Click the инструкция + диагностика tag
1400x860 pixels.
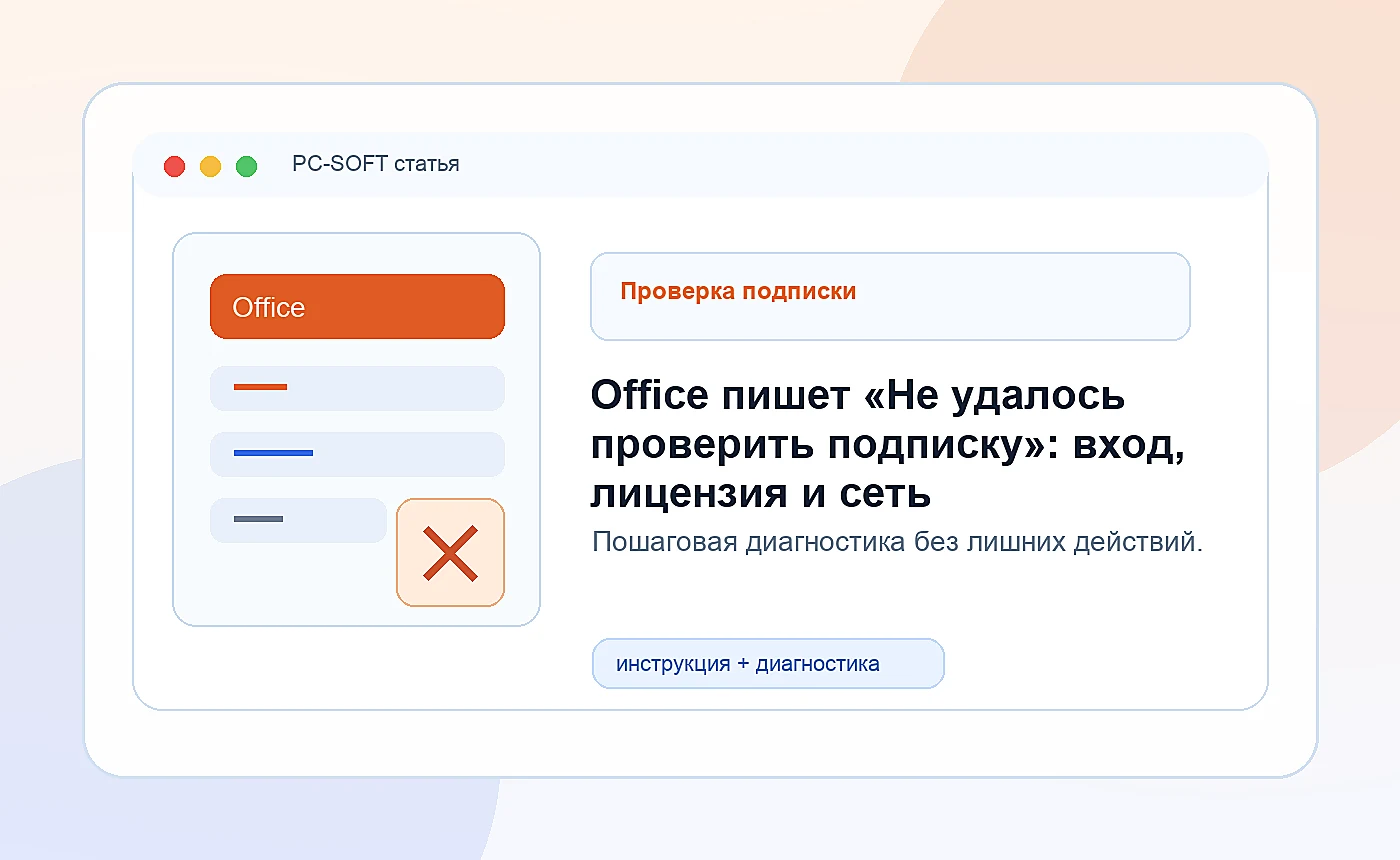tap(768, 664)
